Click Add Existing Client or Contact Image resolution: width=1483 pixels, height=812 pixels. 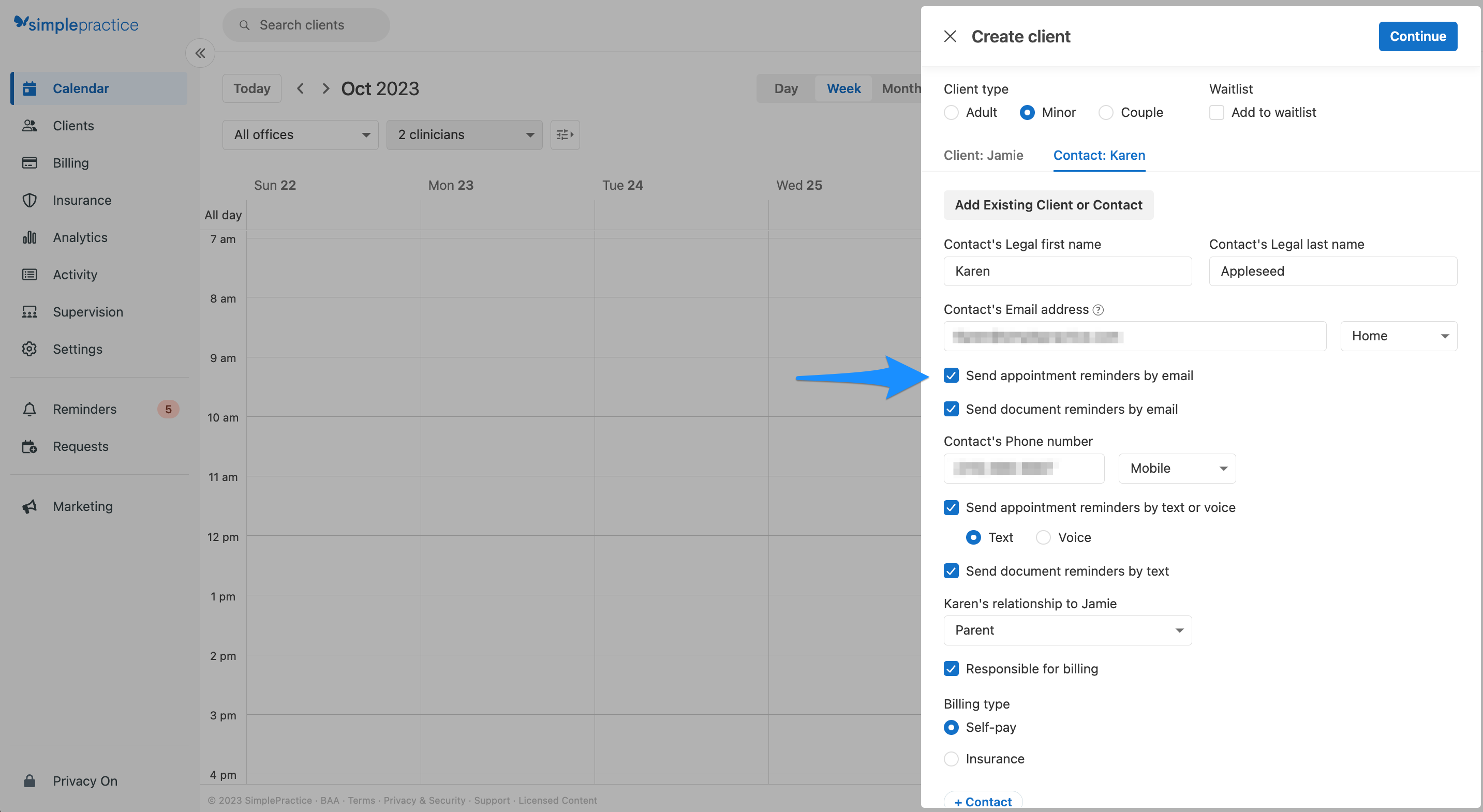1048,205
